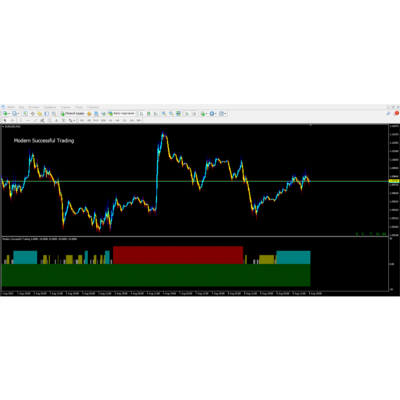Open the Справка menu

(93, 107)
